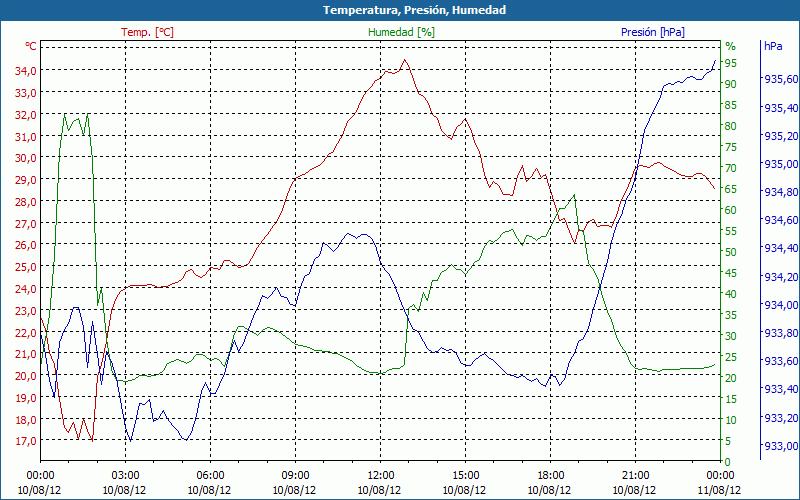Viewport: 800px width, 500px height.
Task: Select the red 'Temp. [°C]' legend label
Action: tap(147, 32)
